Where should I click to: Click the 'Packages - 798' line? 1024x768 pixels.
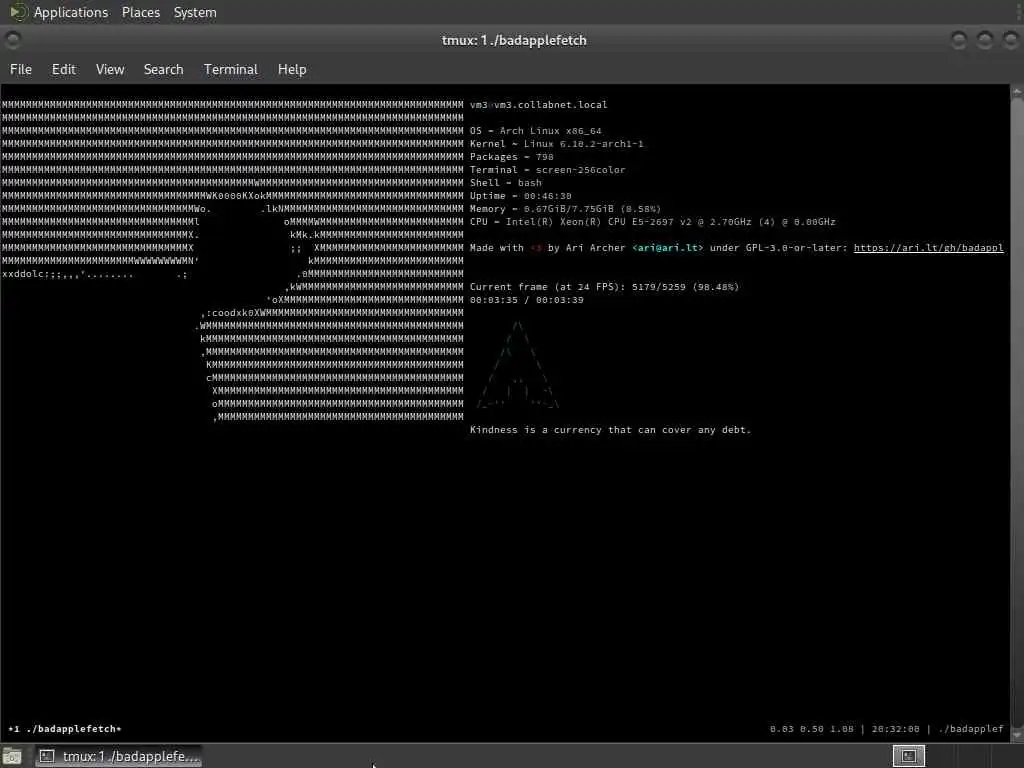[x=511, y=157]
